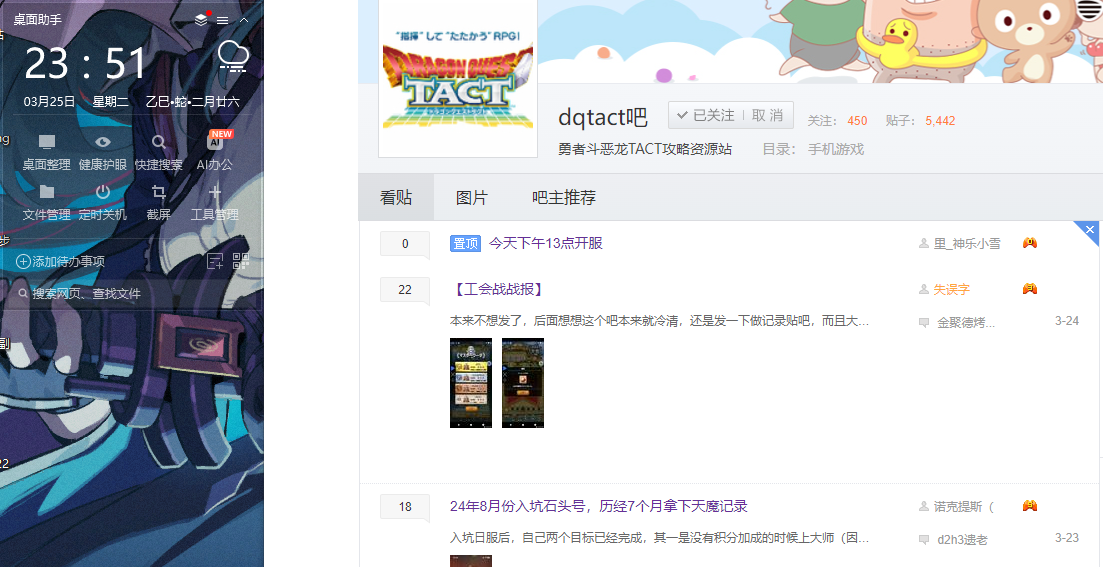1103x567 pixels.
Task: Click the 工会战战报 post preview text
Action: pos(660,321)
